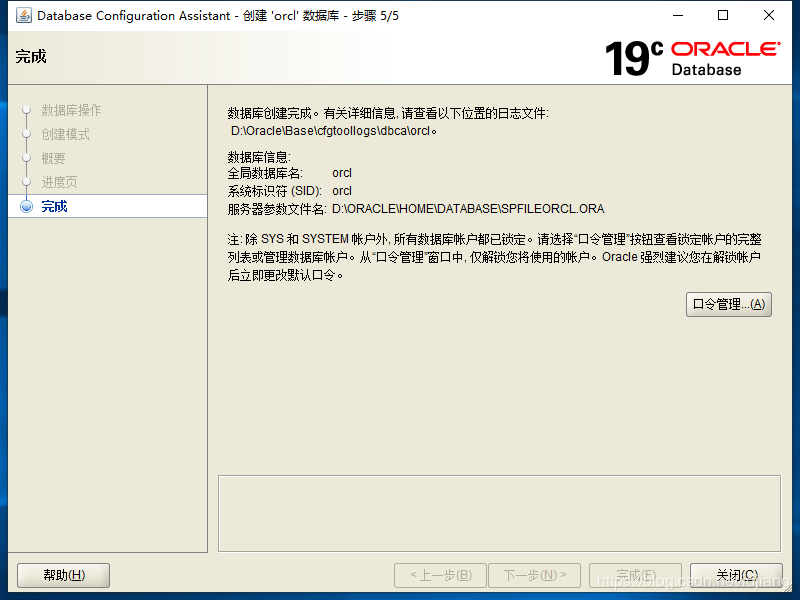
Task: Click the 服务器参数文件名 label
Action: click(x=277, y=209)
